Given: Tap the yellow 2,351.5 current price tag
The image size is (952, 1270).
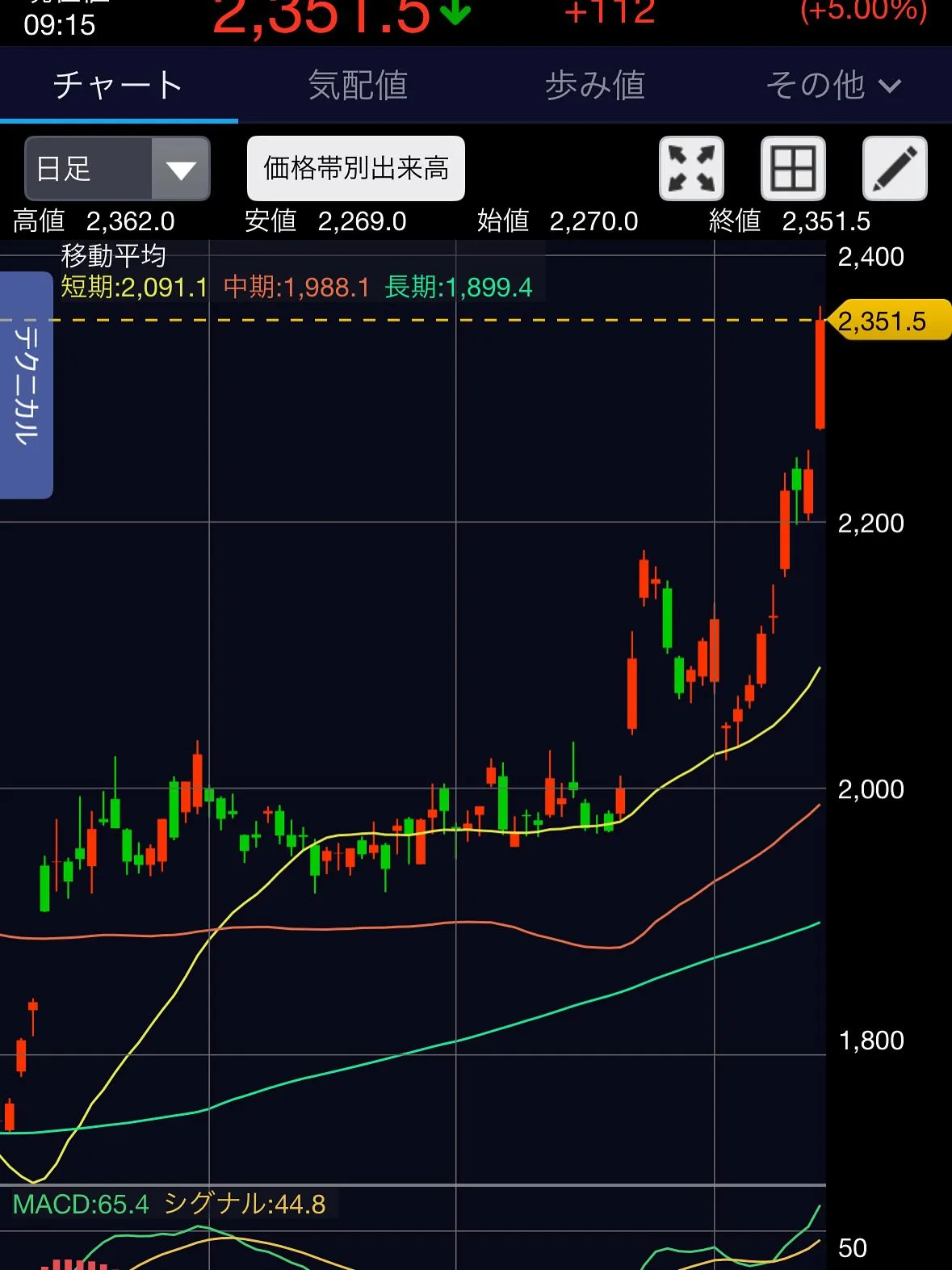Looking at the screenshot, I should coord(886,322).
